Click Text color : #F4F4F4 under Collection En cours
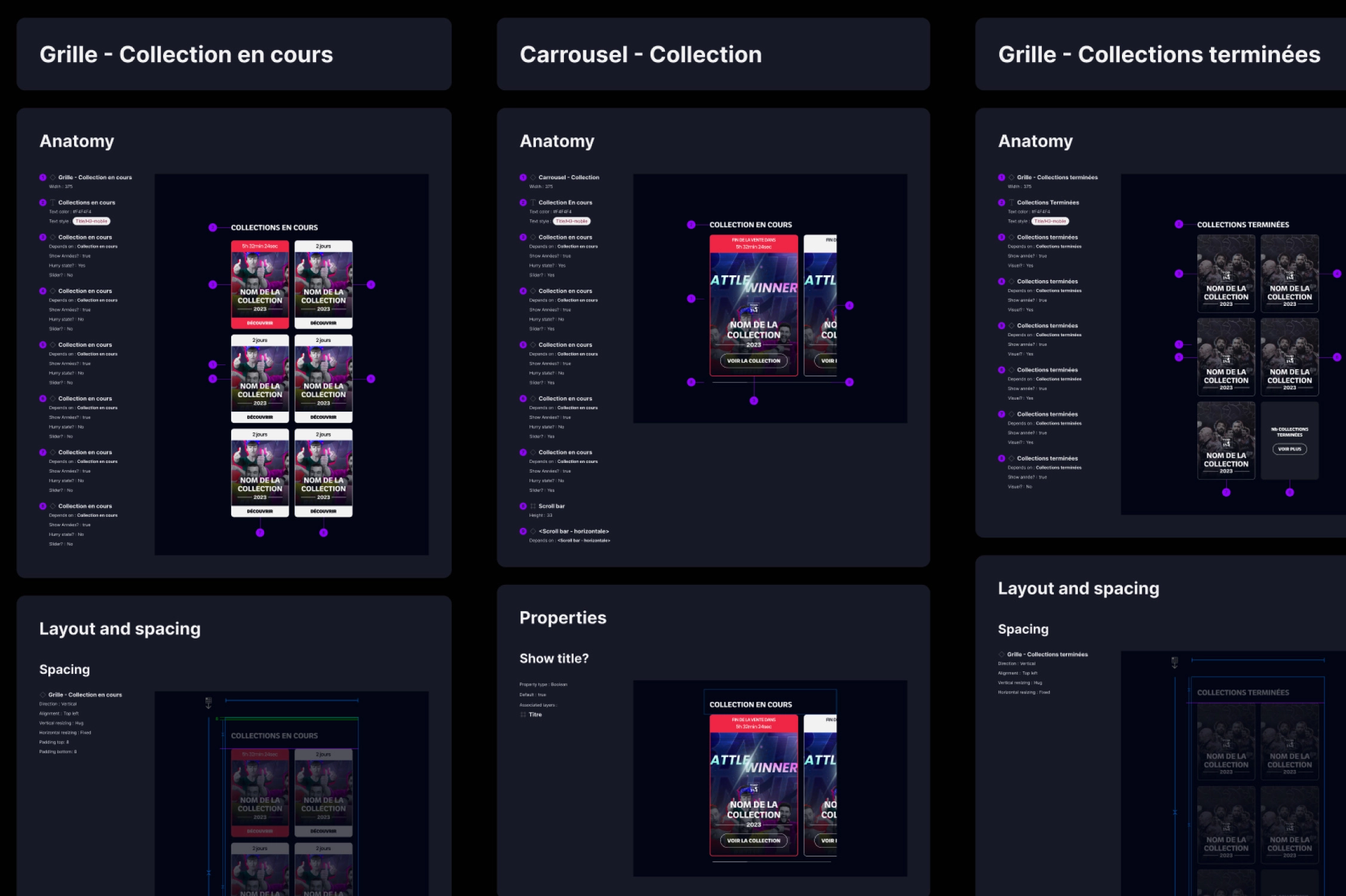 (x=550, y=211)
